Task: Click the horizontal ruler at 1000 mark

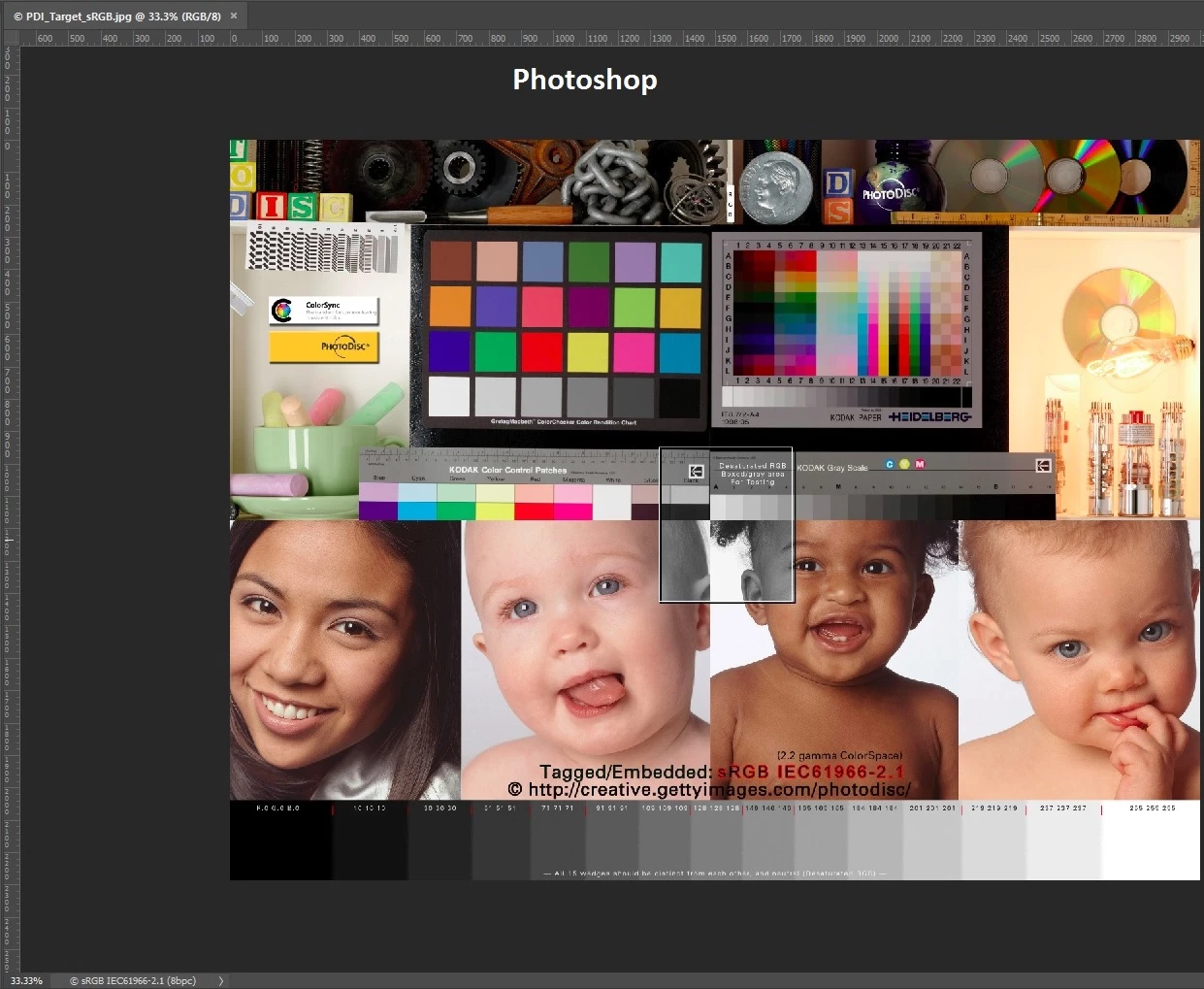Action: pos(564,38)
